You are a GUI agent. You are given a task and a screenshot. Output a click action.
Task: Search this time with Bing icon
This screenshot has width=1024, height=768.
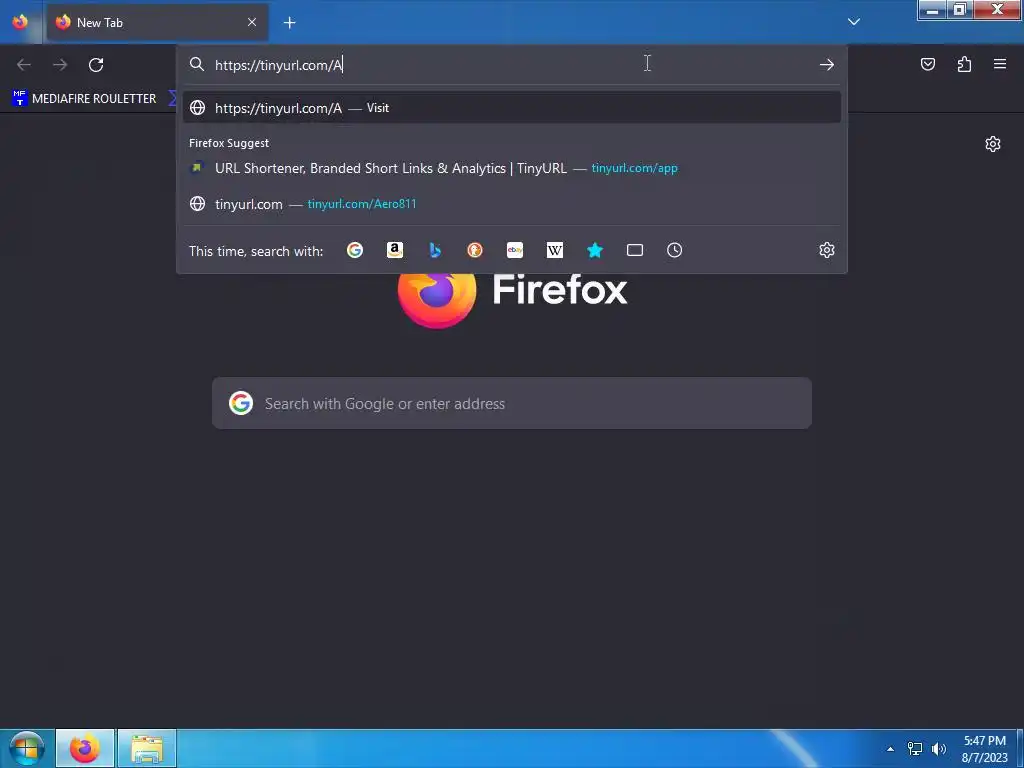[x=435, y=250]
